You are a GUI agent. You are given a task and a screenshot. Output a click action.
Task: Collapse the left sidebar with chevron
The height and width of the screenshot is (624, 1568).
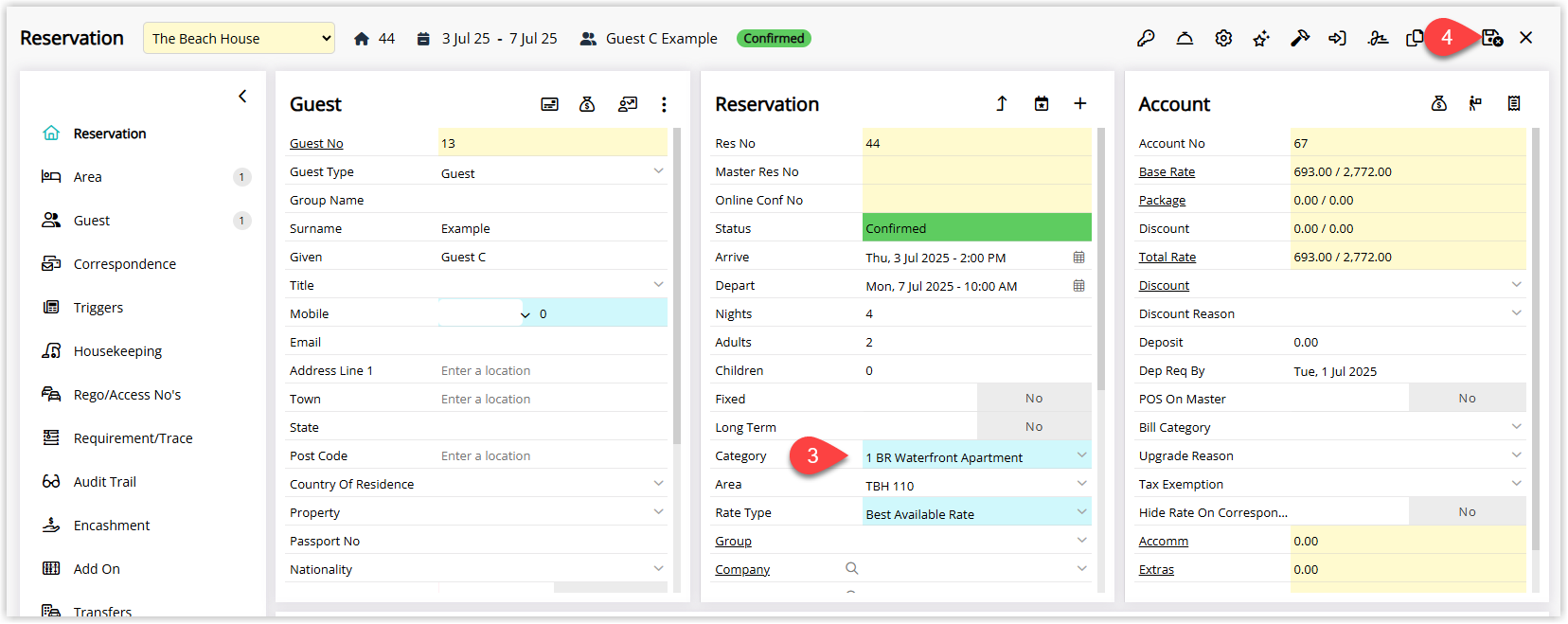(242, 97)
